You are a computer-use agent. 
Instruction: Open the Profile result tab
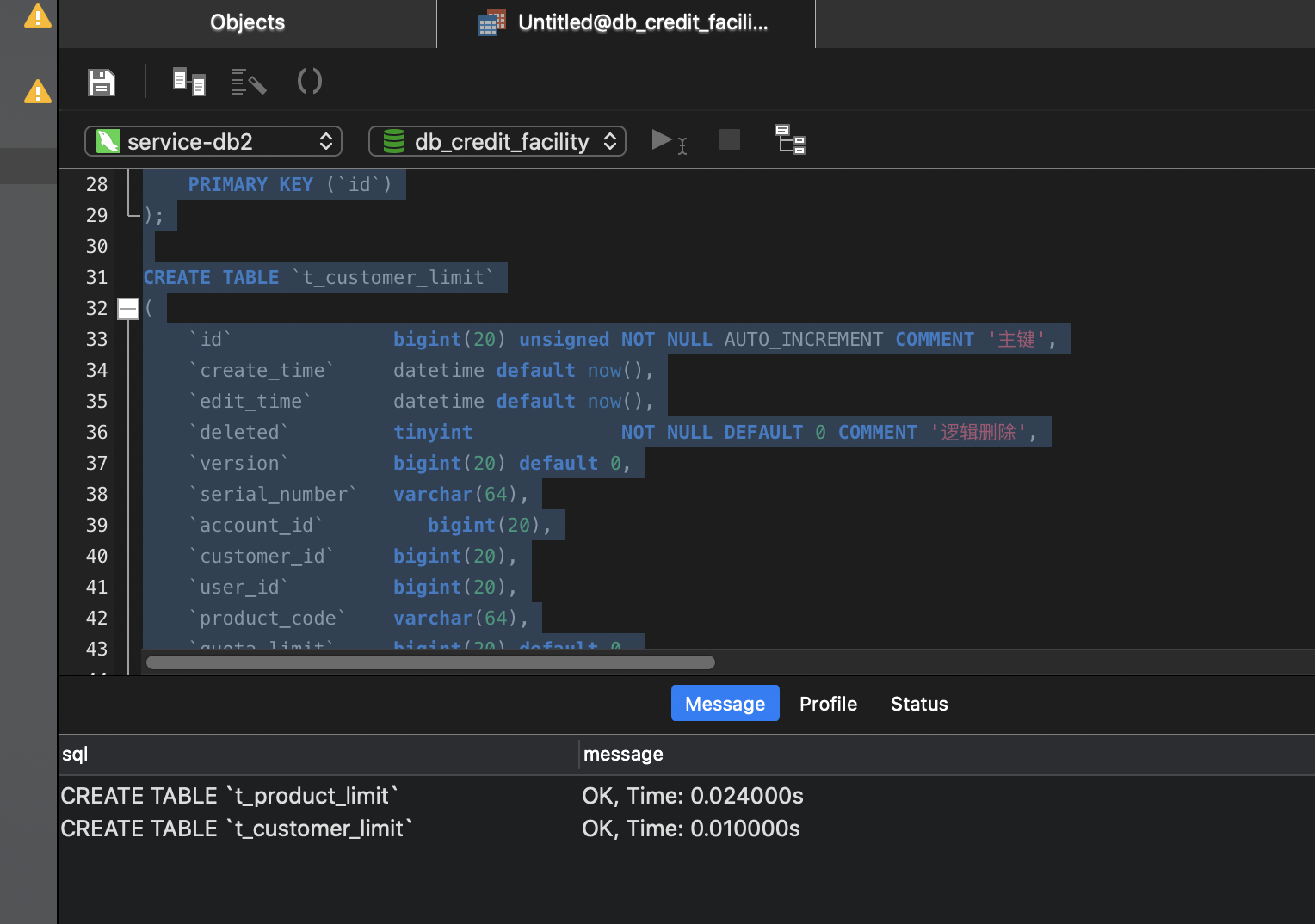point(829,704)
